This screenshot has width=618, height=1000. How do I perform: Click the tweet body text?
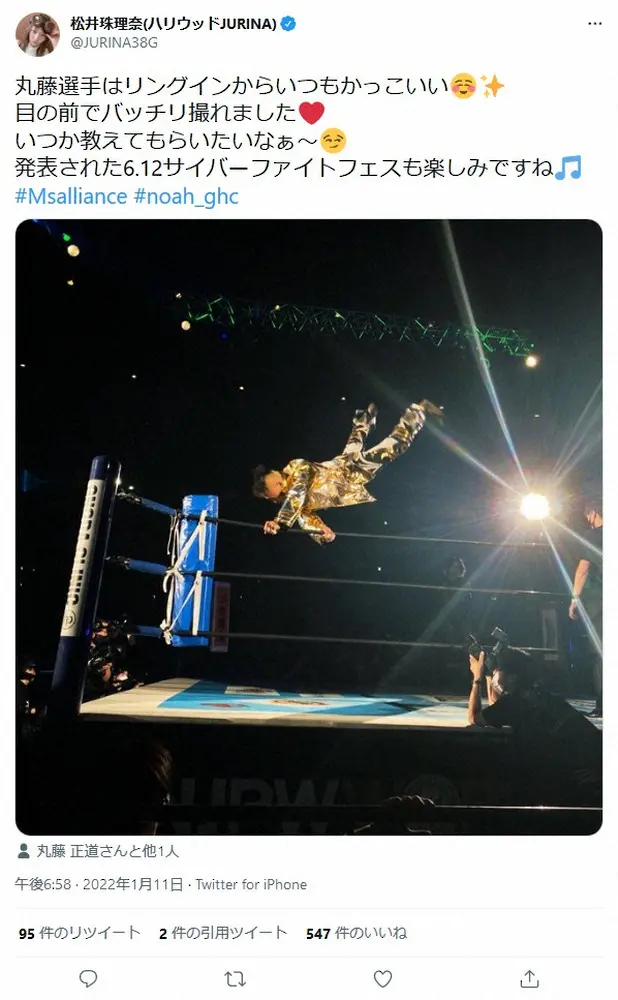tap(298, 126)
